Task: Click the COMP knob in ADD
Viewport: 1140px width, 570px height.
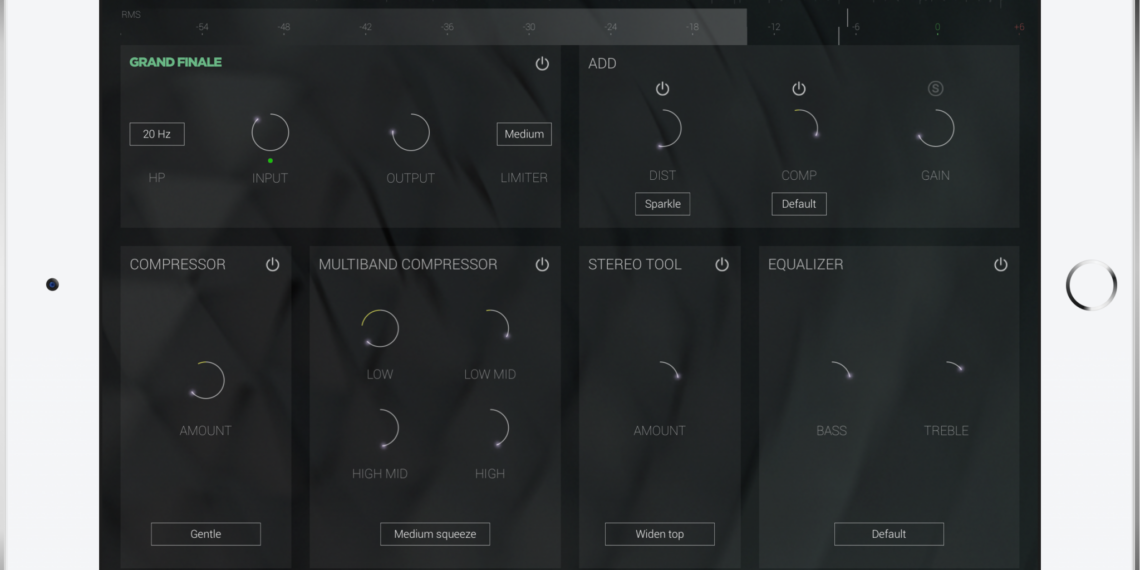Action: (x=799, y=129)
